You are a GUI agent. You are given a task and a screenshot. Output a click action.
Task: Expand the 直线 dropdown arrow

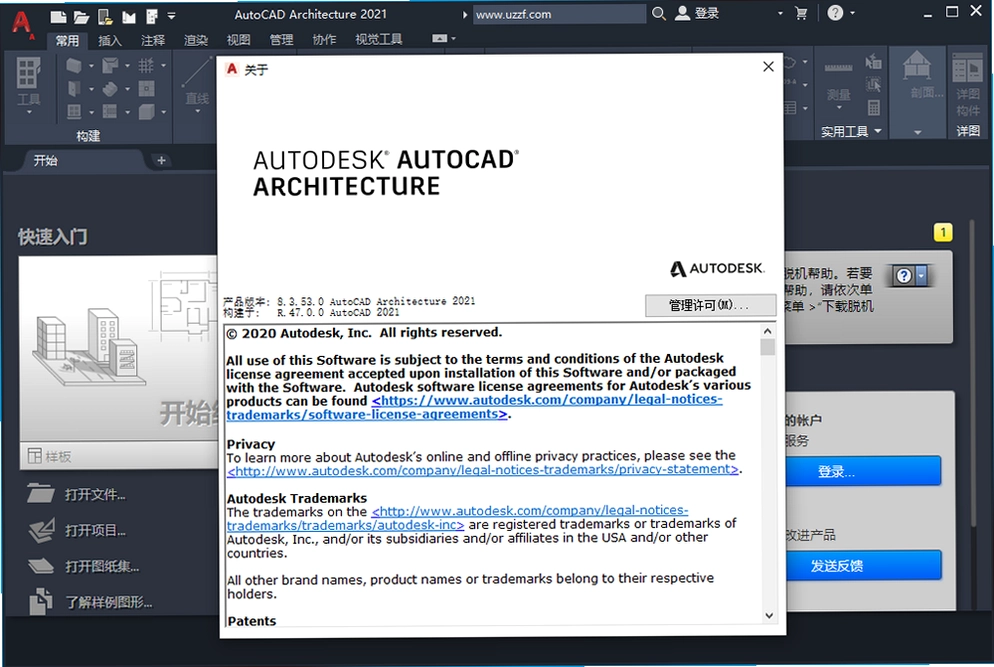197,111
